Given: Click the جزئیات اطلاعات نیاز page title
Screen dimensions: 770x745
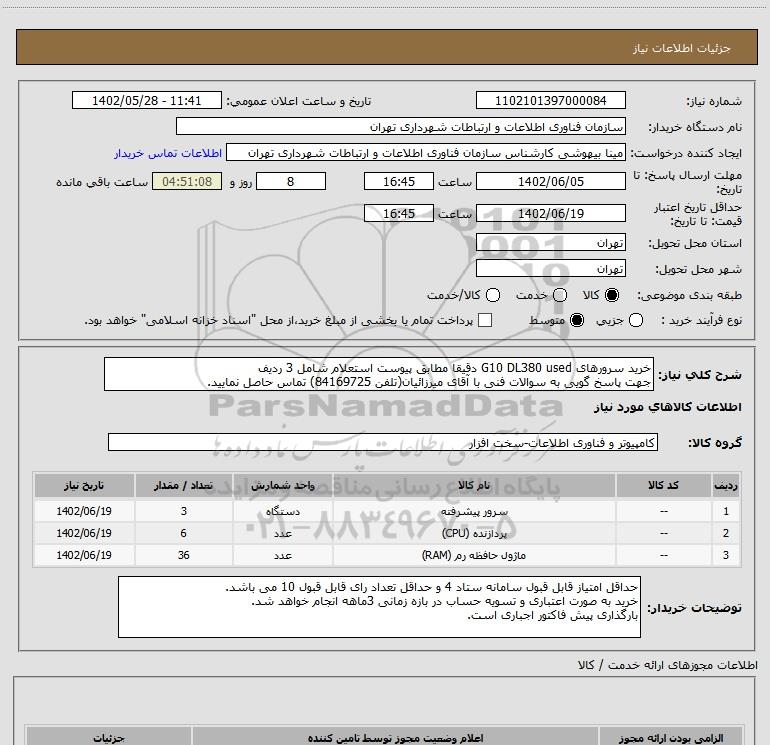Looking at the screenshot, I should pos(681,48).
